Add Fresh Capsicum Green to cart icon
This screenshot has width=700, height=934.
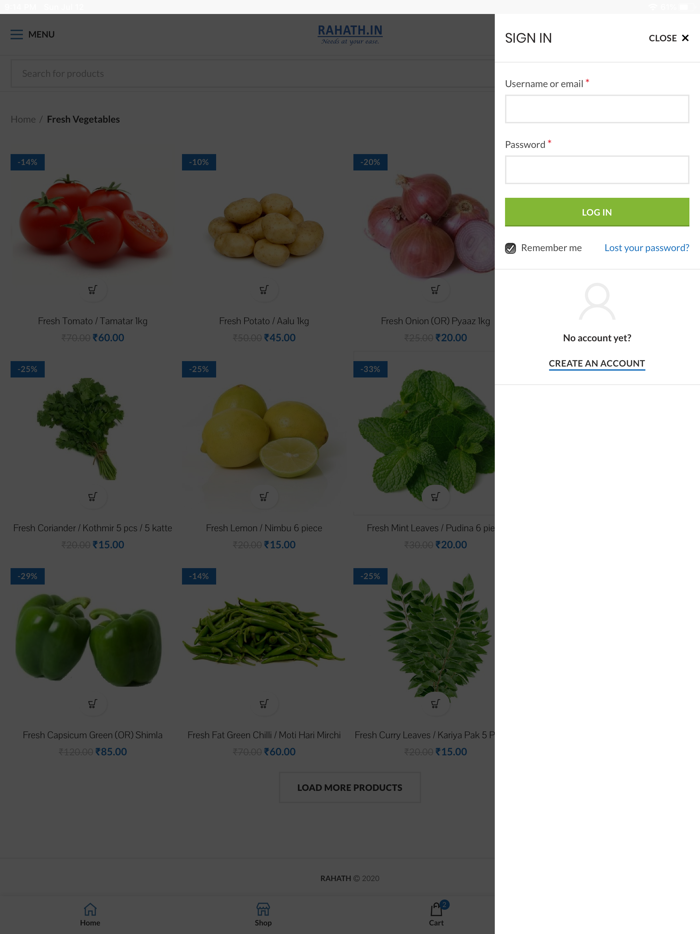click(x=92, y=703)
